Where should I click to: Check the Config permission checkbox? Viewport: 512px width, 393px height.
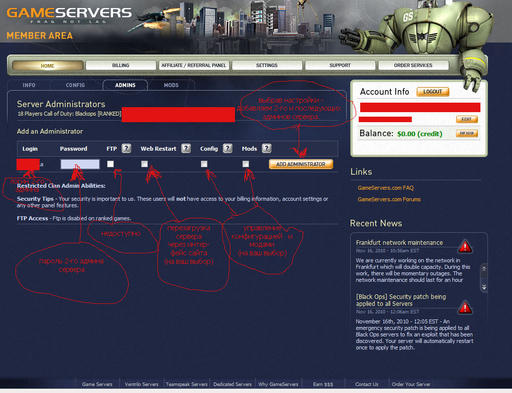point(204,164)
